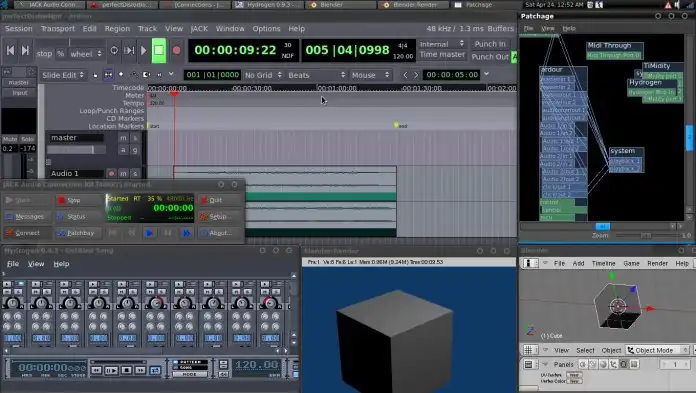Mute the master track with m button

[x=123, y=138]
